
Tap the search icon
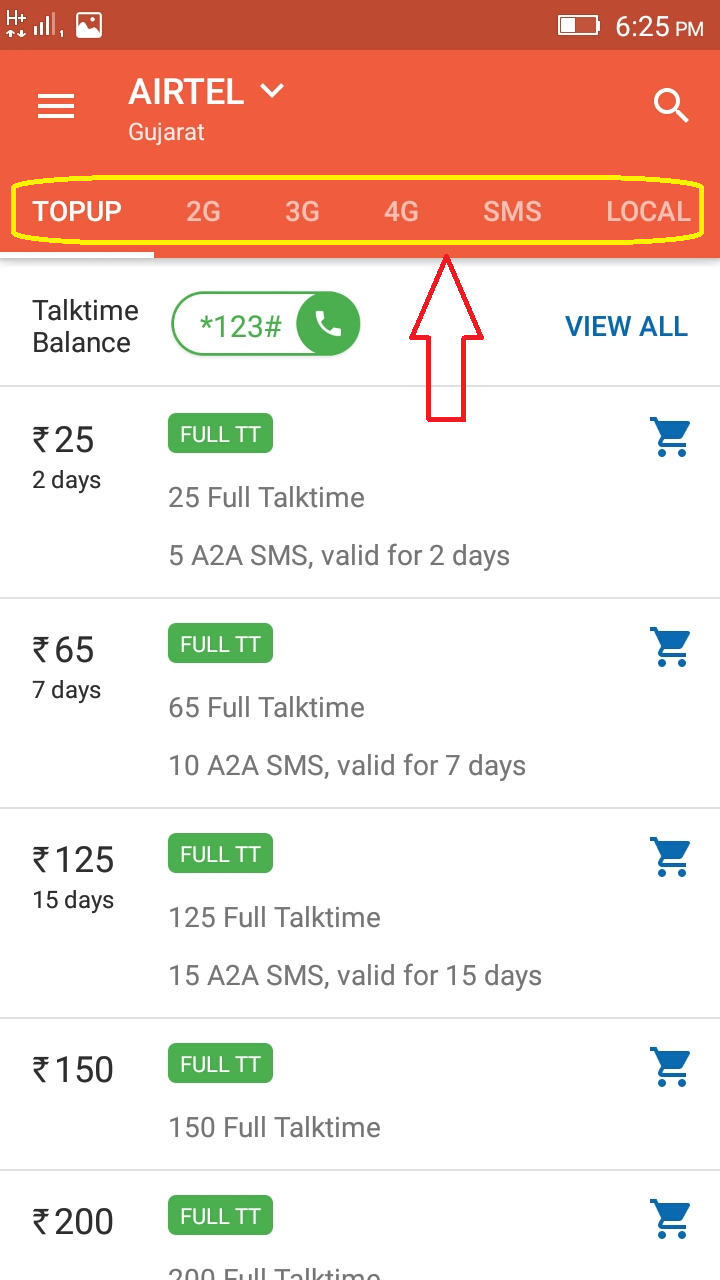670,105
